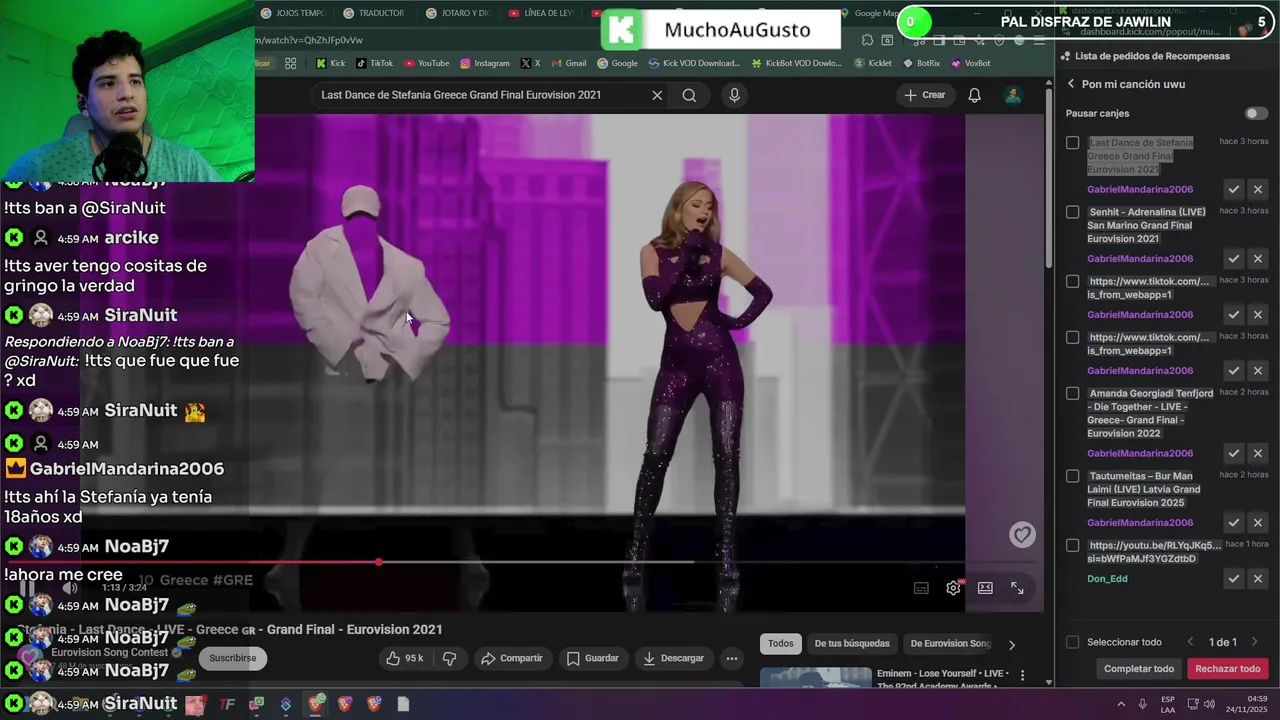Approve the Senhit Adrenalina request

click(x=1234, y=259)
